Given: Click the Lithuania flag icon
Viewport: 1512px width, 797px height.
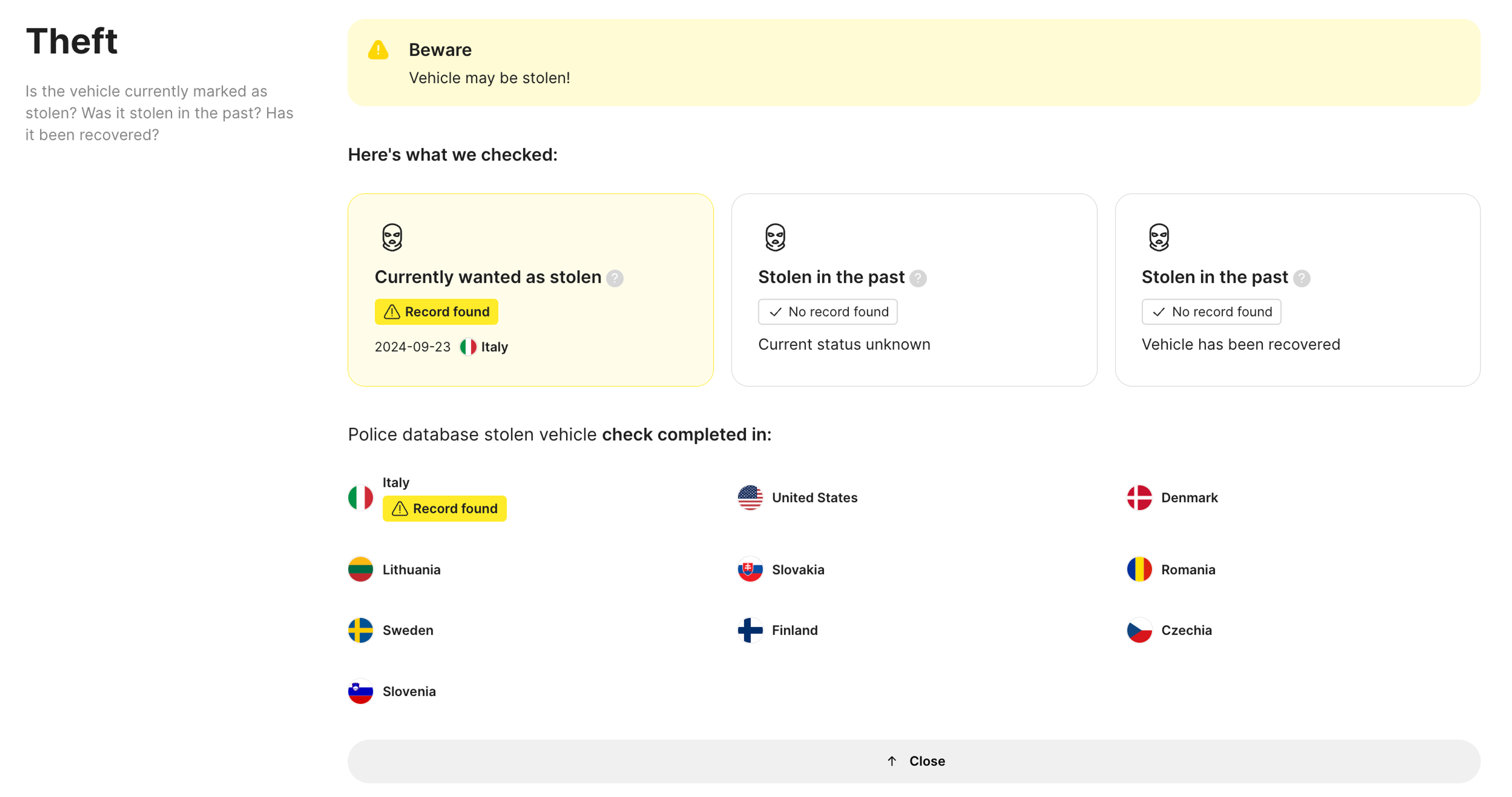Looking at the screenshot, I should pyautogui.click(x=360, y=569).
